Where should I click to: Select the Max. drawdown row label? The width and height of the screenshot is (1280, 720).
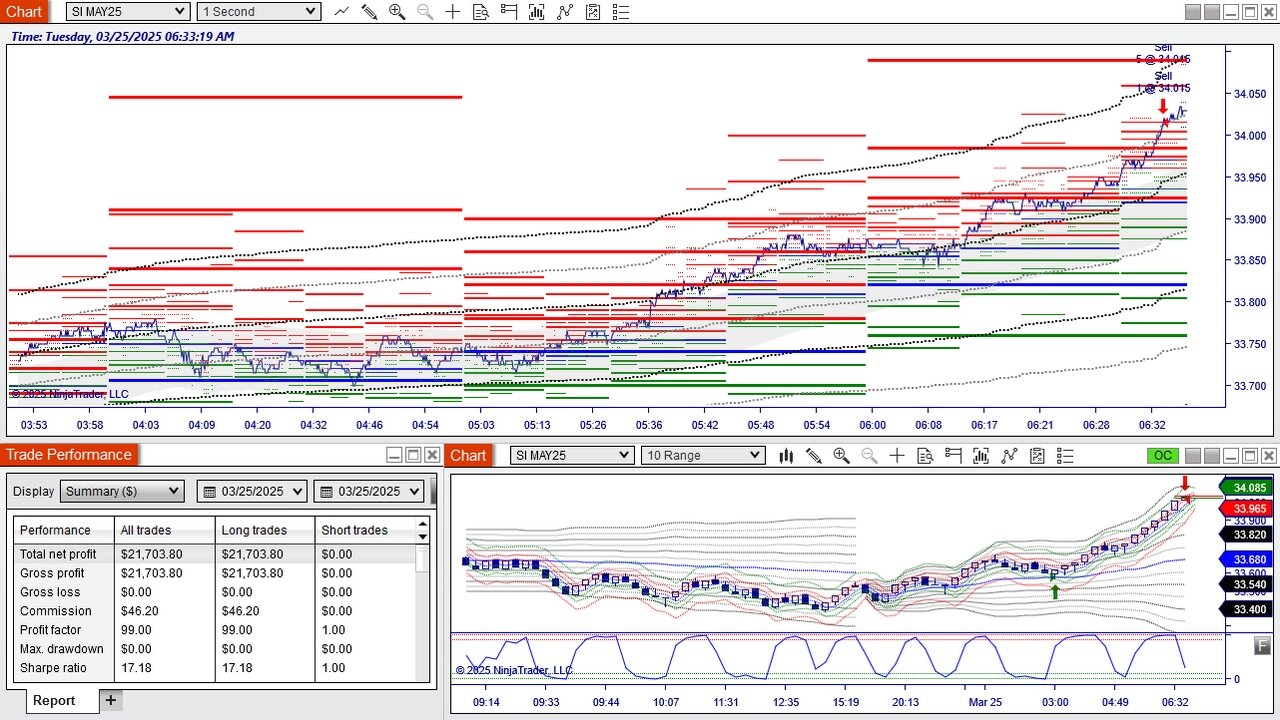point(61,650)
